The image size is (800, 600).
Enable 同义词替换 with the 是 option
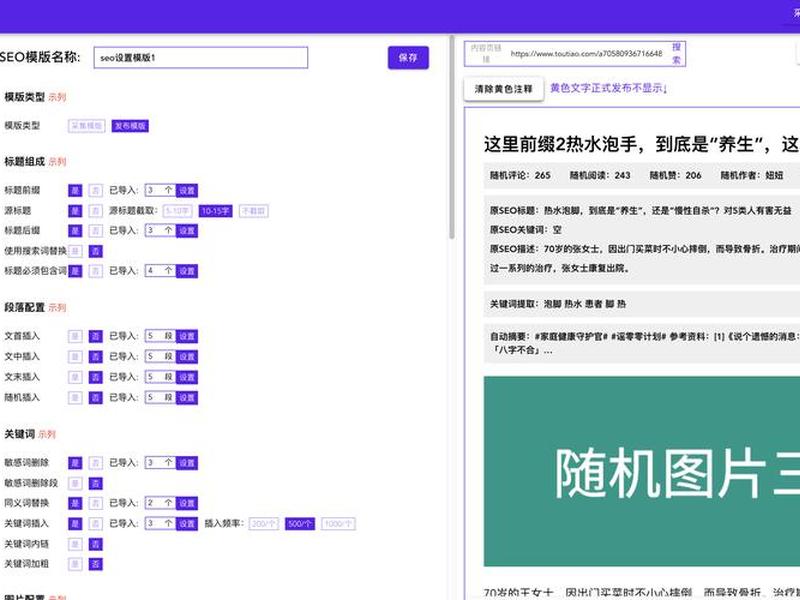(x=75, y=503)
